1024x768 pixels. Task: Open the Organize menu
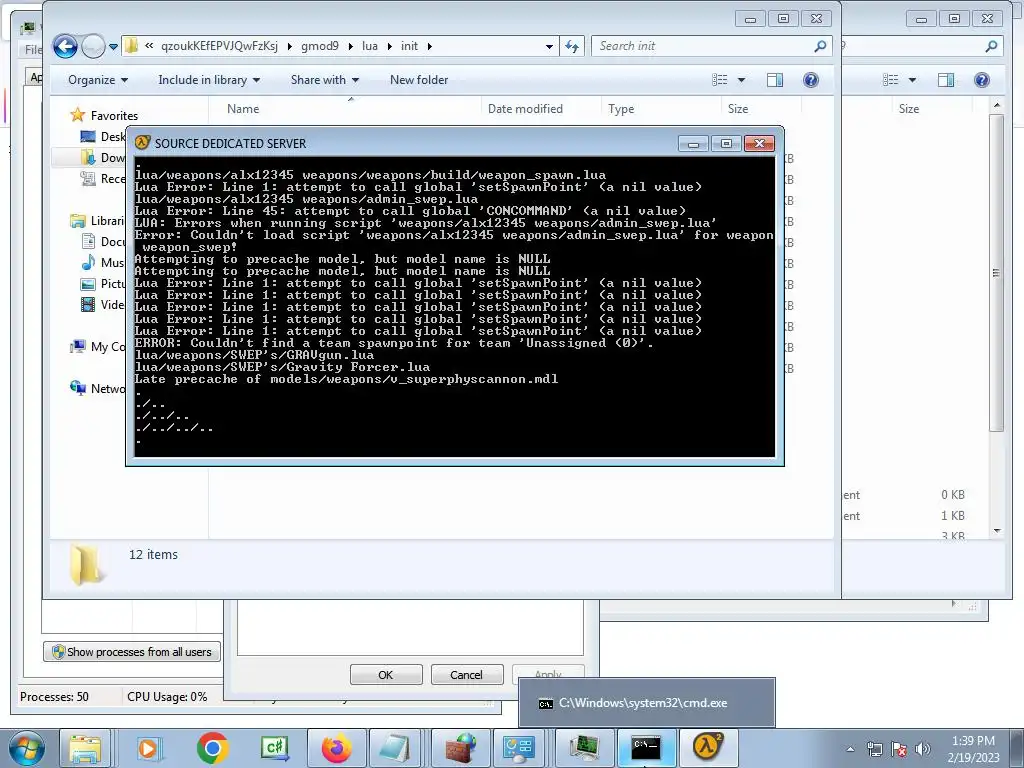click(97, 80)
